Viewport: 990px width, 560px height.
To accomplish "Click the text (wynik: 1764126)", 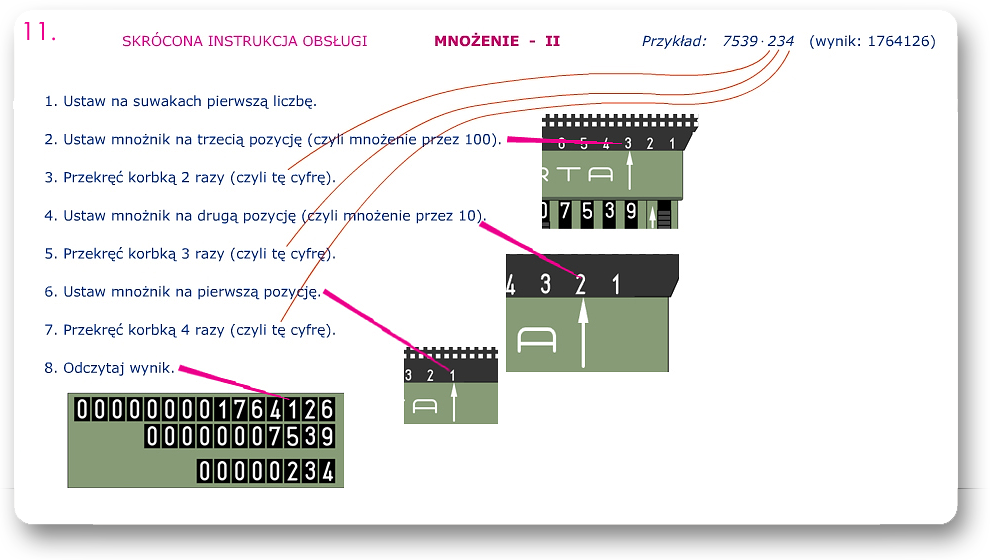I will (872, 41).
